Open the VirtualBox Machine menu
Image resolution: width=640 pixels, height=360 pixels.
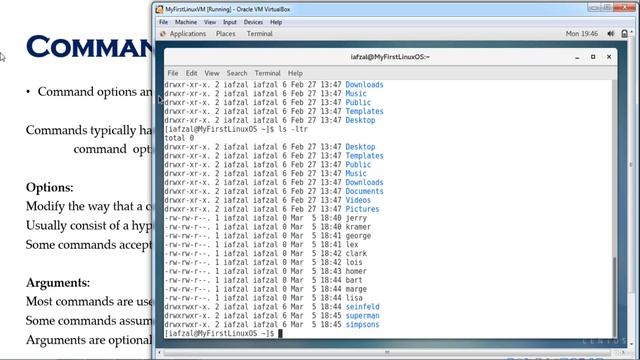(186, 22)
